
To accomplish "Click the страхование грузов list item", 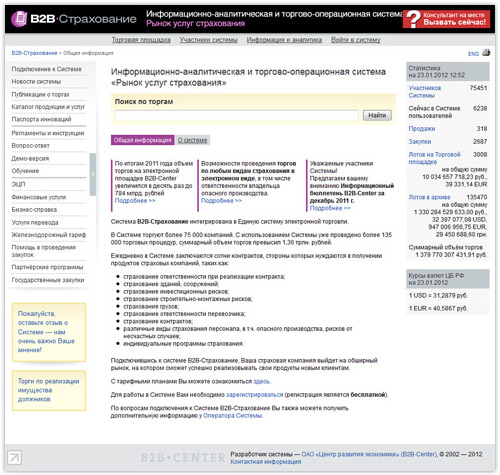I will click(x=151, y=306).
